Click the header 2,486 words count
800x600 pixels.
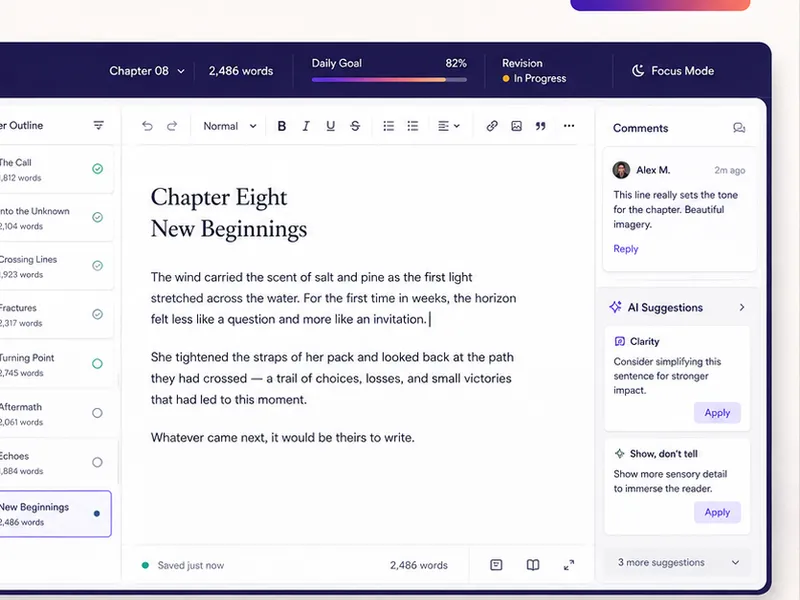tap(241, 71)
